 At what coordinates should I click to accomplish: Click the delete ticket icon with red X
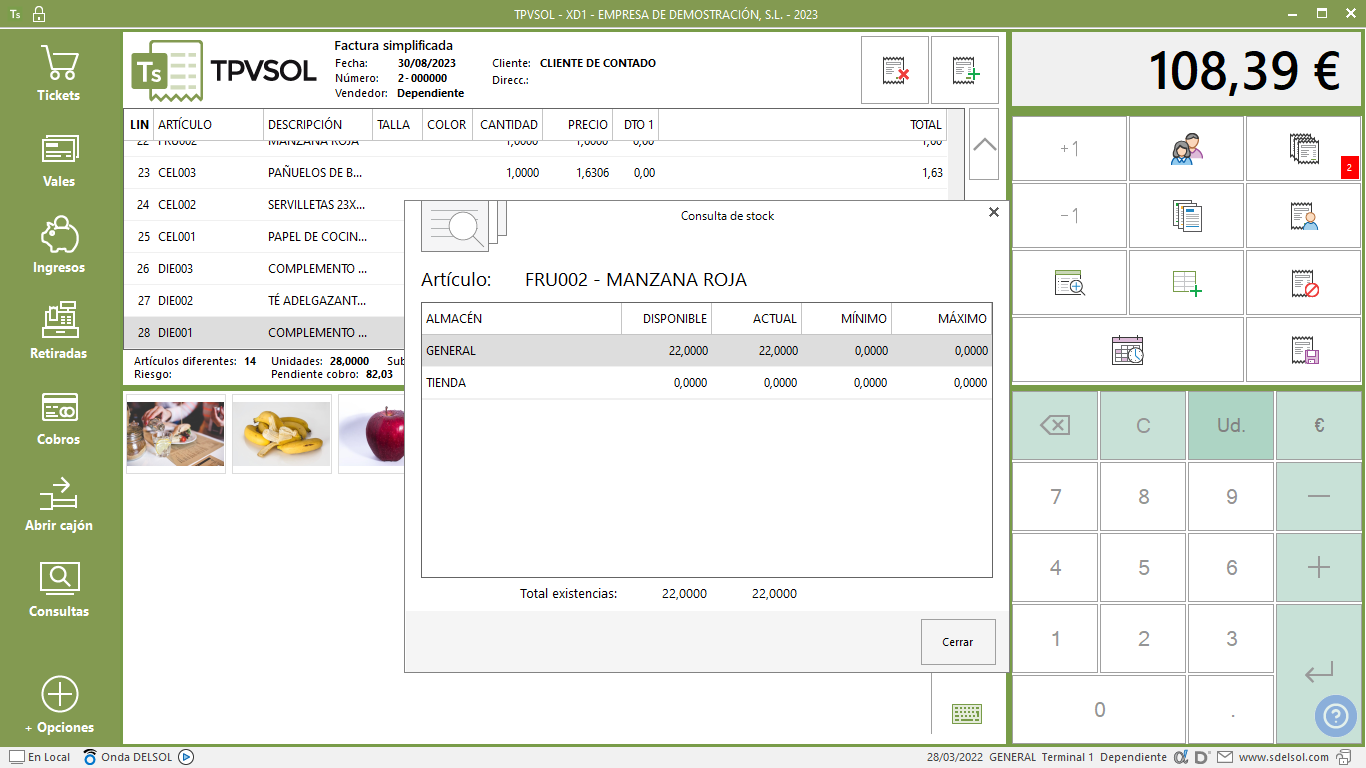click(895, 70)
